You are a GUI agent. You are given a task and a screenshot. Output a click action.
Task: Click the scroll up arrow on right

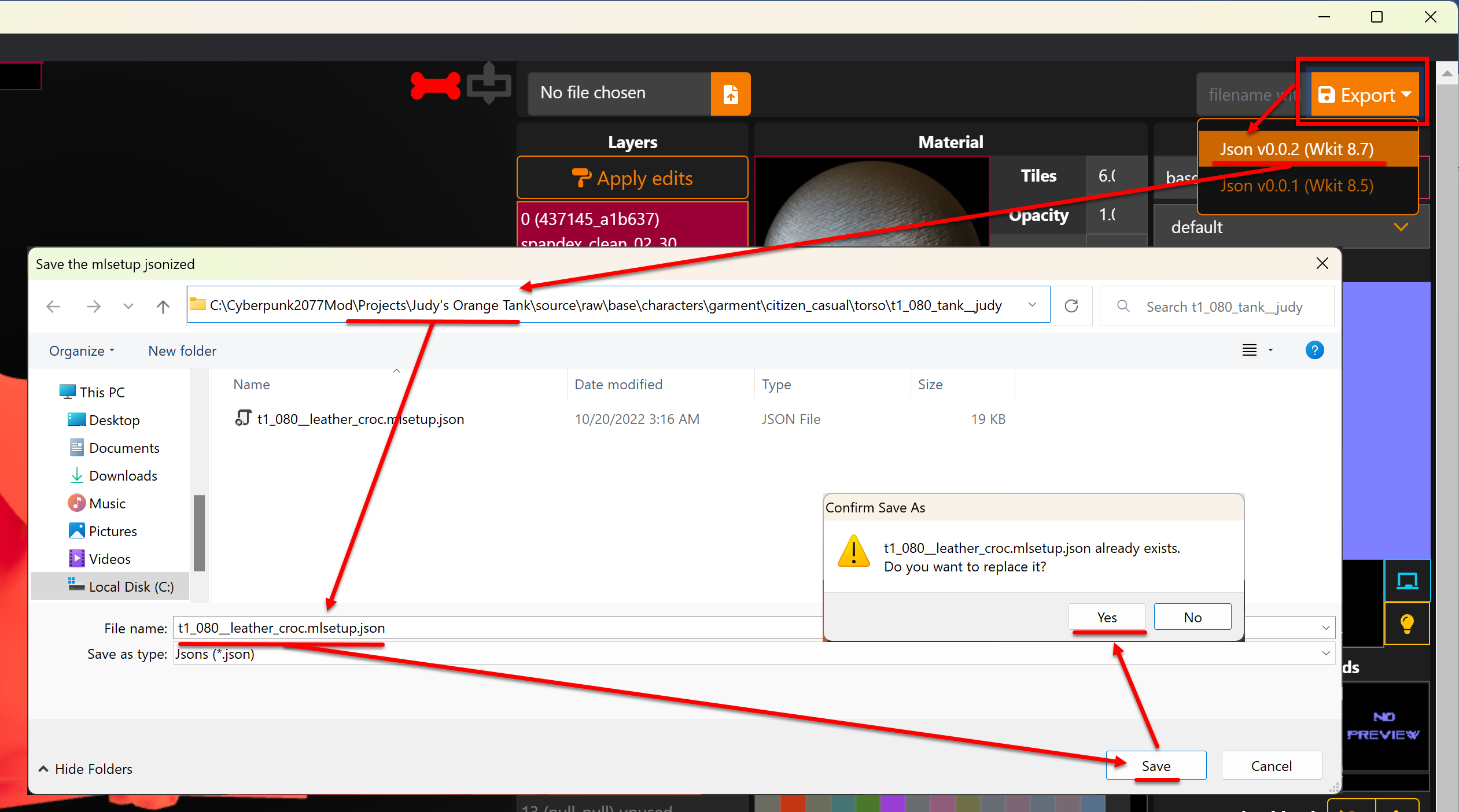[1447, 73]
